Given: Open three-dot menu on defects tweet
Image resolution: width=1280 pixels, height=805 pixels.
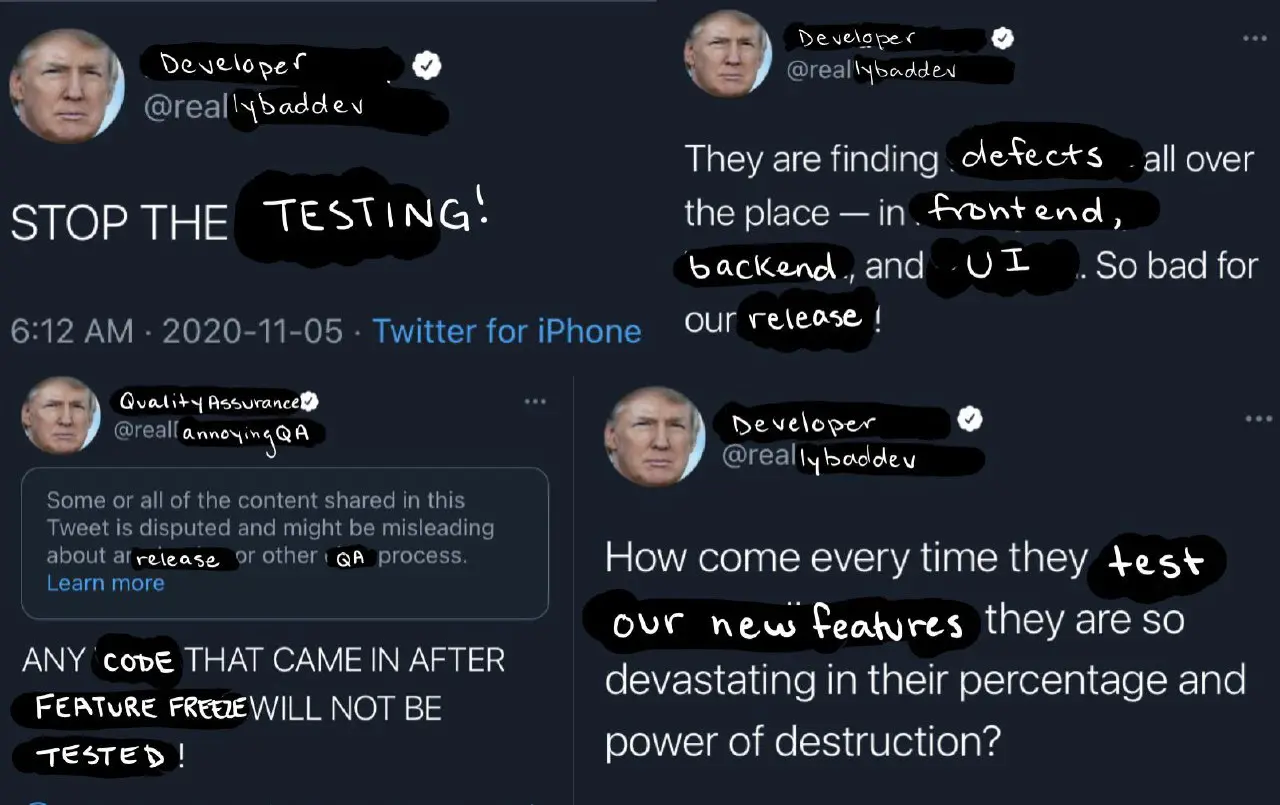Looking at the screenshot, I should click(1254, 38).
